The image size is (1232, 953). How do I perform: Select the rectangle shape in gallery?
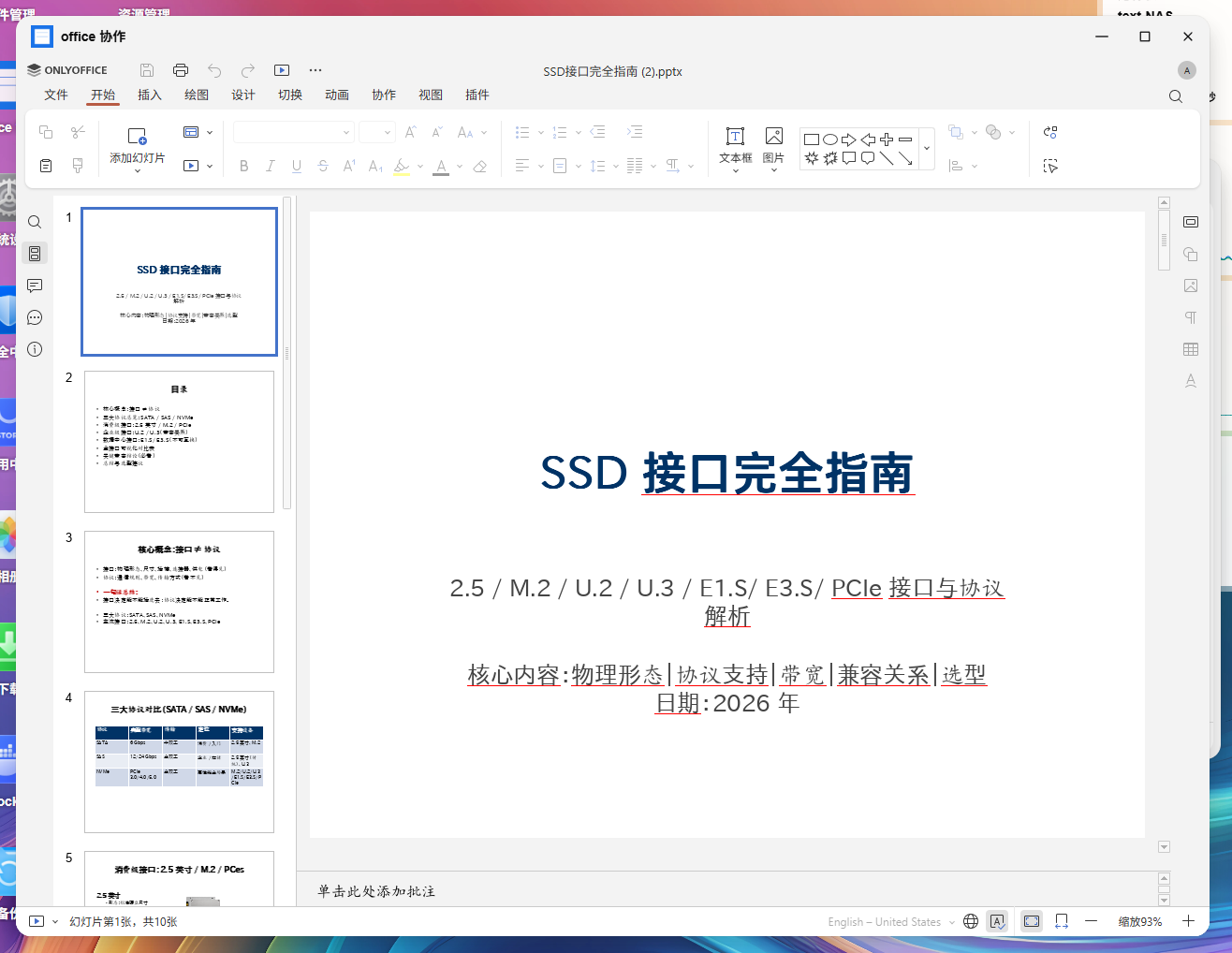812,139
